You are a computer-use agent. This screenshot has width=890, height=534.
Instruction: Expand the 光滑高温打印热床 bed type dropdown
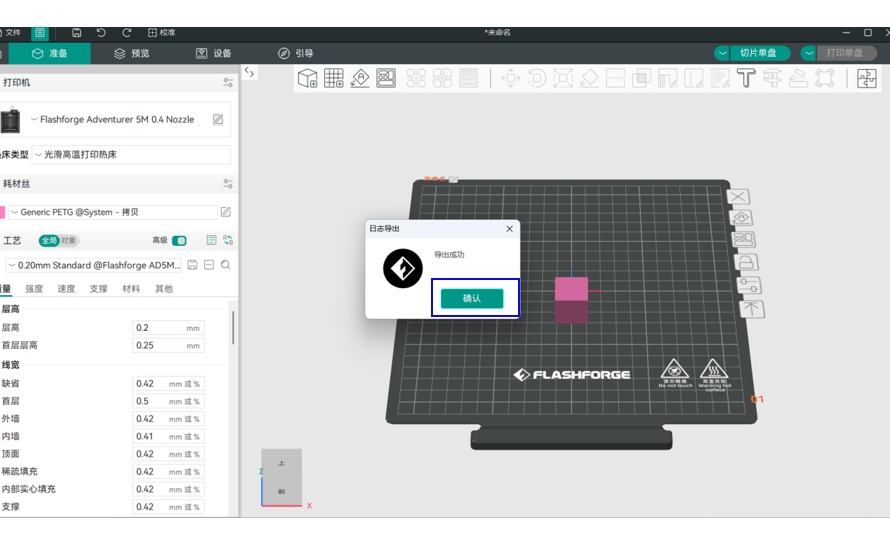(x=130, y=155)
